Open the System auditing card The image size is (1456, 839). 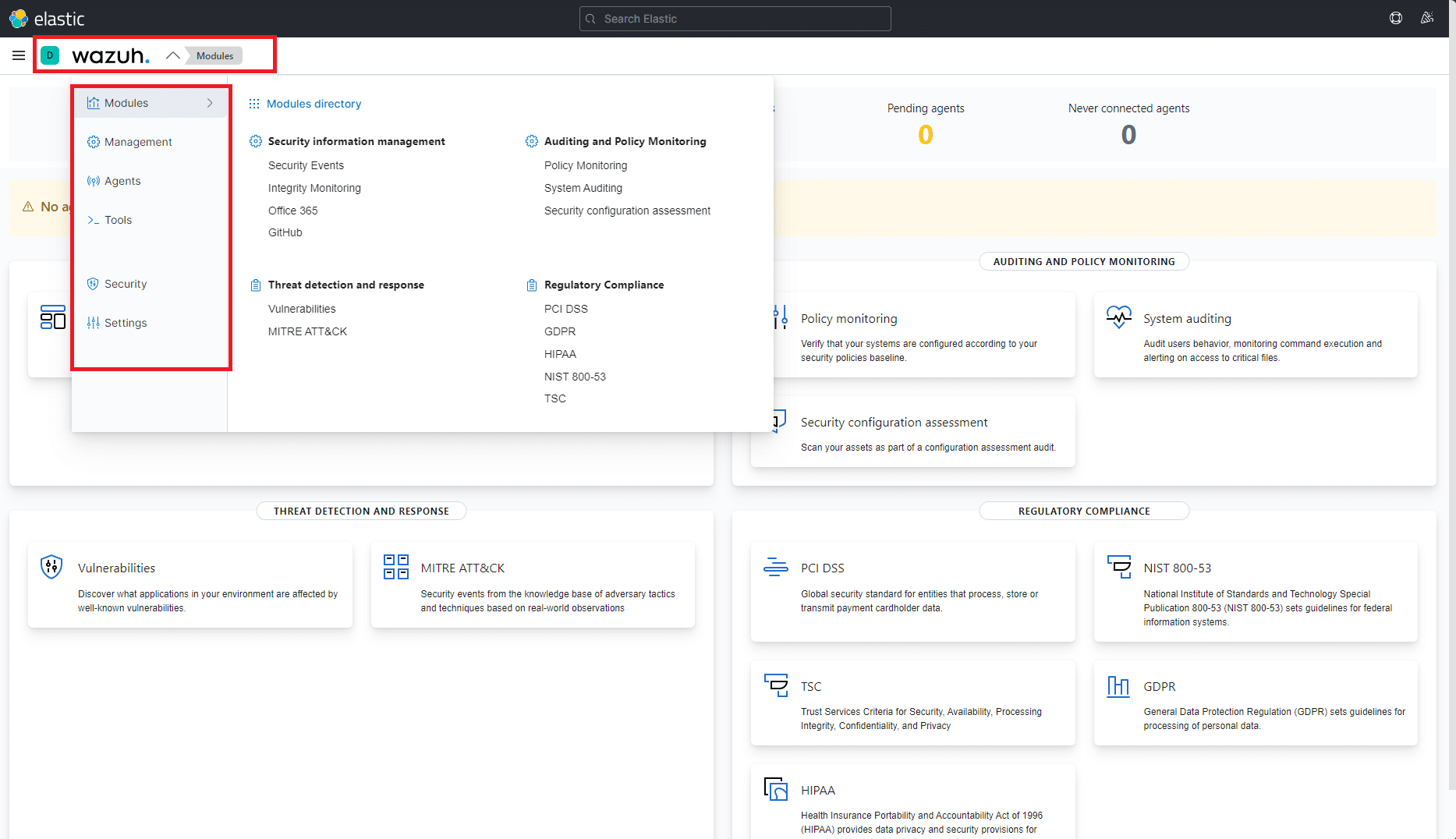point(1256,335)
